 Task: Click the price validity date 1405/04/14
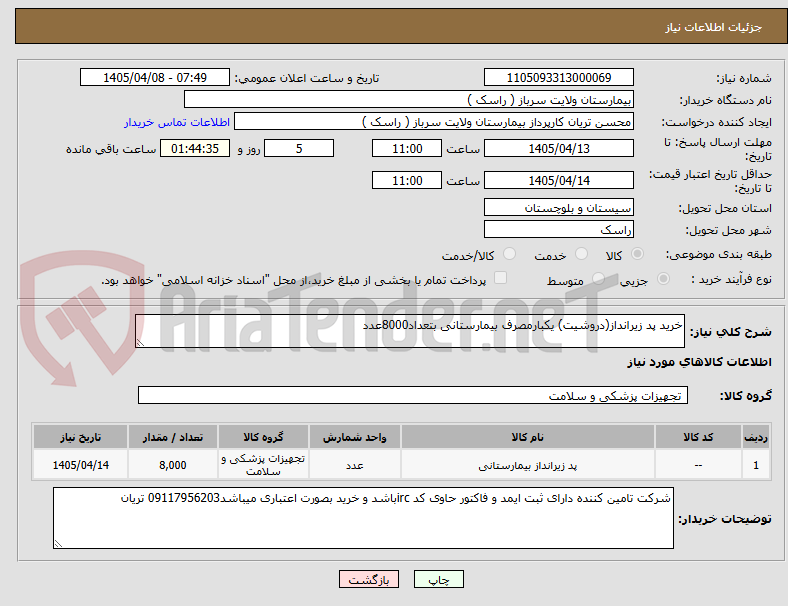point(558,180)
